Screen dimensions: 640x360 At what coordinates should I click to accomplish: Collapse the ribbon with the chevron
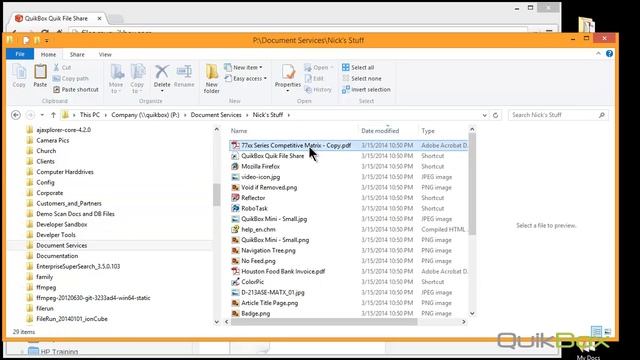pyautogui.click(x=598, y=53)
